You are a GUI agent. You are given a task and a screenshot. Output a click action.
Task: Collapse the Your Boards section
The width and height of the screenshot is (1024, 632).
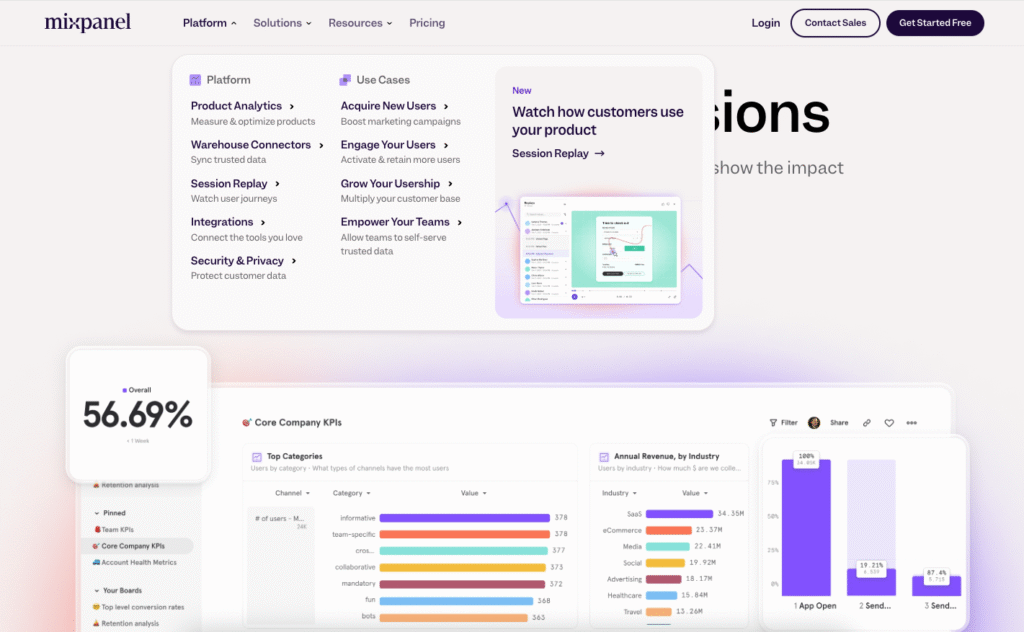pyautogui.click(x=97, y=590)
